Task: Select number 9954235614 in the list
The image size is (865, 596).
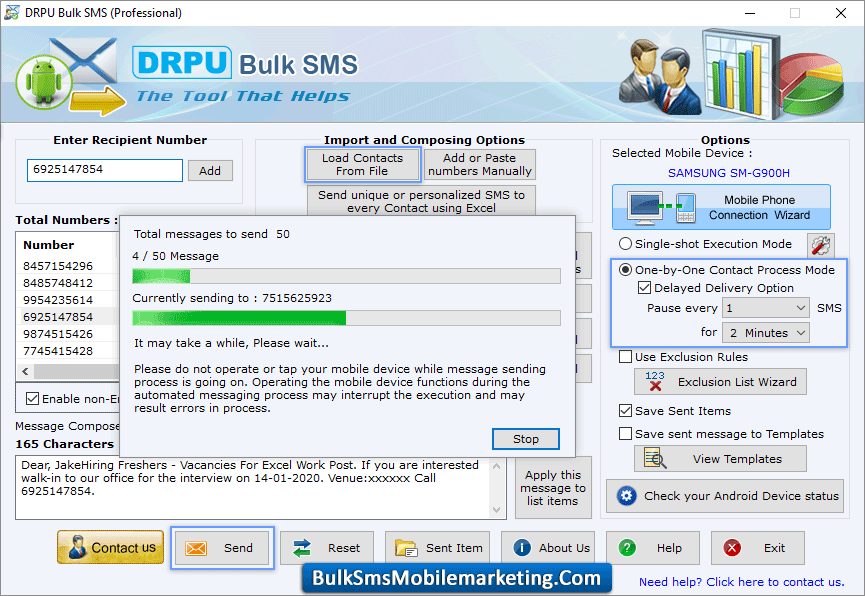Action: pyautogui.click(x=58, y=300)
